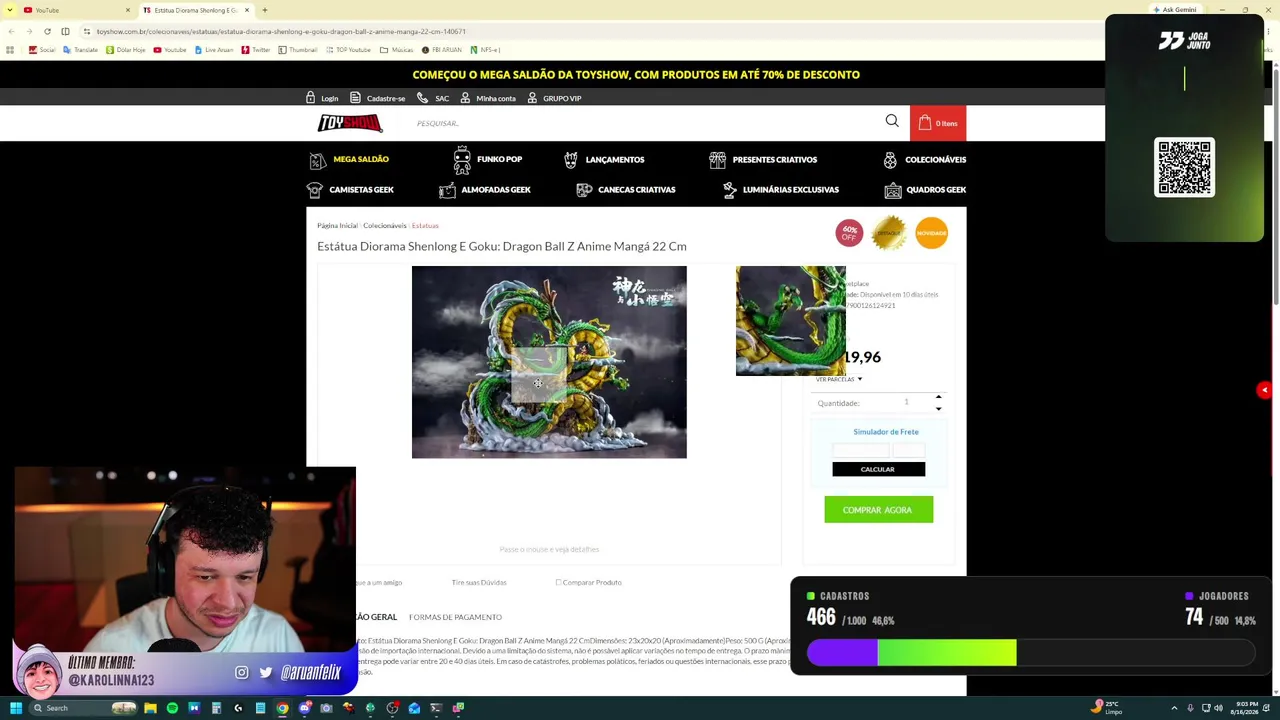Image resolution: width=1280 pixels, height=720 pixels.
Task: Open the shopping cart with 0 items
Action: [938, 123]
